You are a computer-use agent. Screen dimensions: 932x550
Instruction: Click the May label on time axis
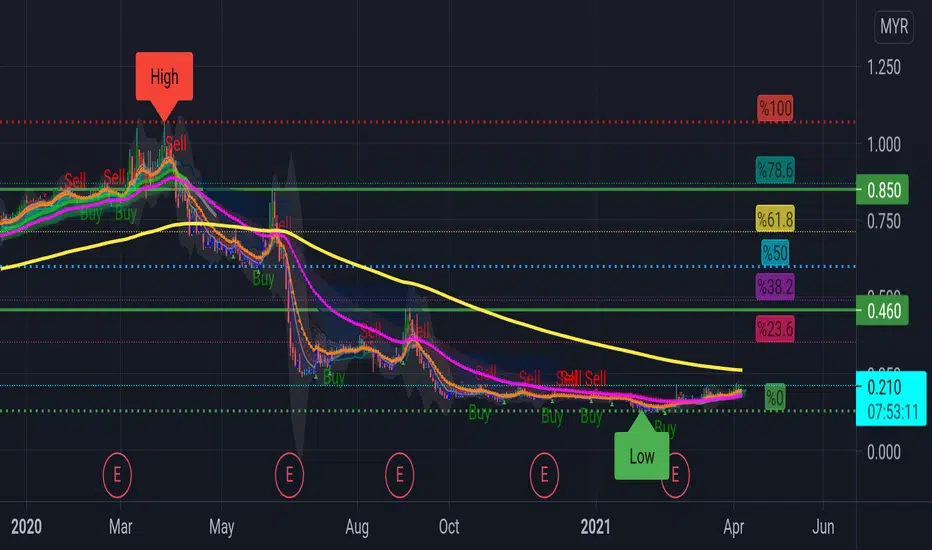coord(222,527)
